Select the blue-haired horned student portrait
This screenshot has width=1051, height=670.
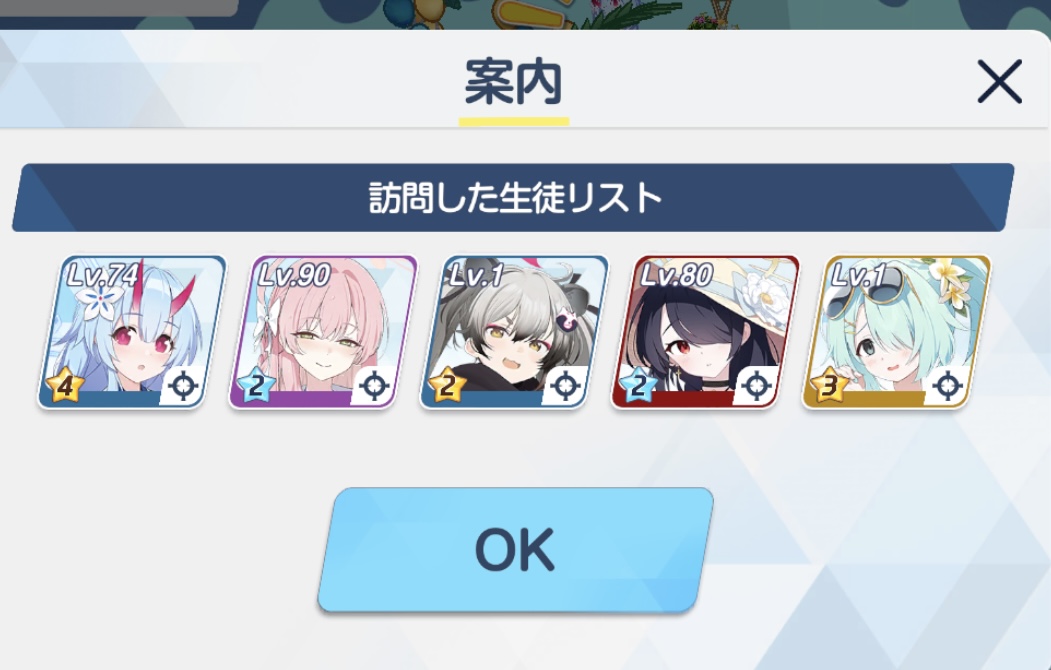click(132, 332)
